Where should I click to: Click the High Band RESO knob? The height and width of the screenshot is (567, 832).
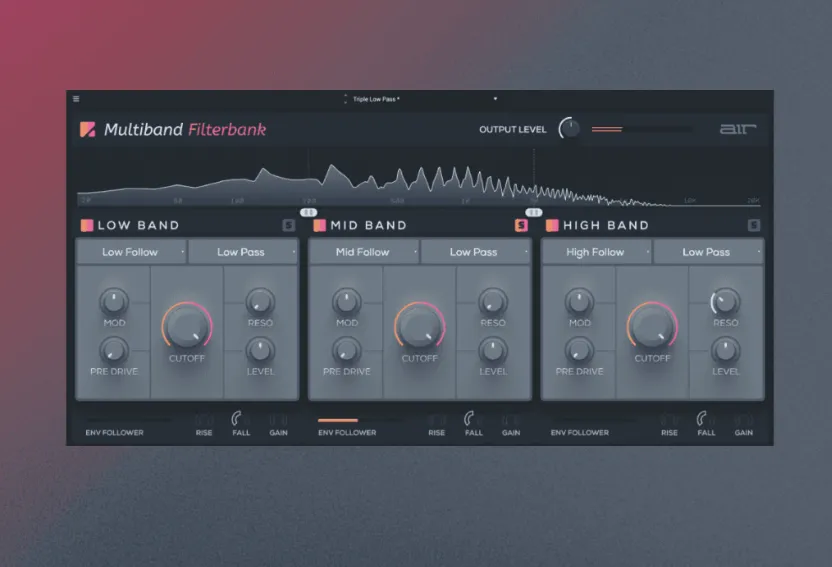click(x=725, y=301)
